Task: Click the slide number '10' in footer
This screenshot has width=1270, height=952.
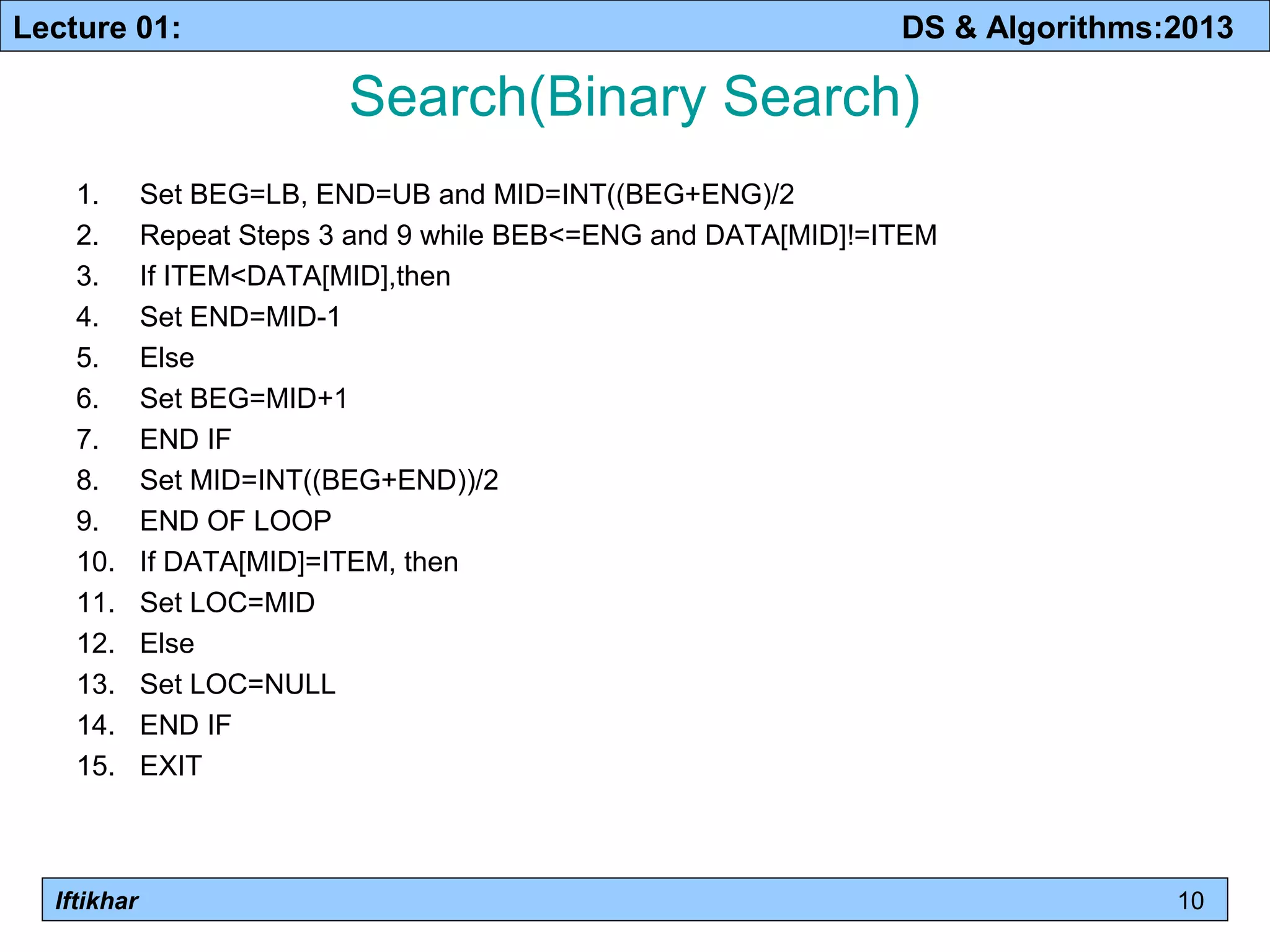Action: pos(1191,901)
